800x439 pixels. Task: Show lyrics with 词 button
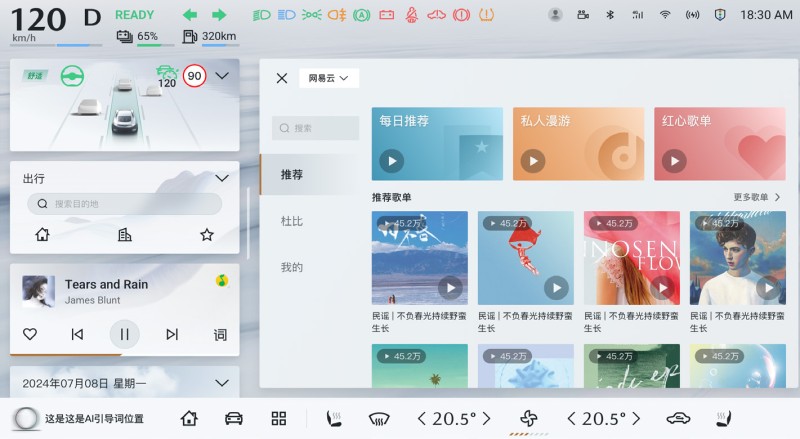click(220, 335)
